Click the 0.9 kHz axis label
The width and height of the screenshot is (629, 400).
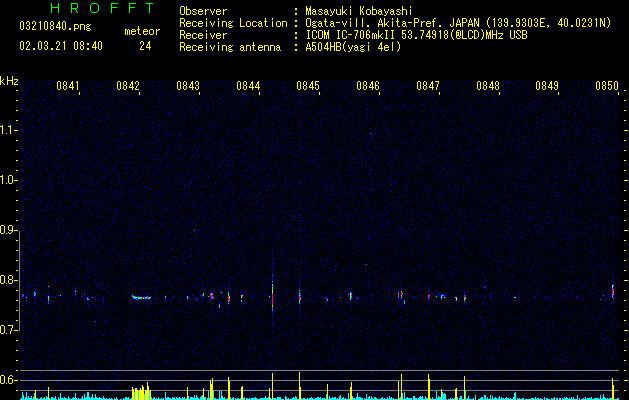8,230
